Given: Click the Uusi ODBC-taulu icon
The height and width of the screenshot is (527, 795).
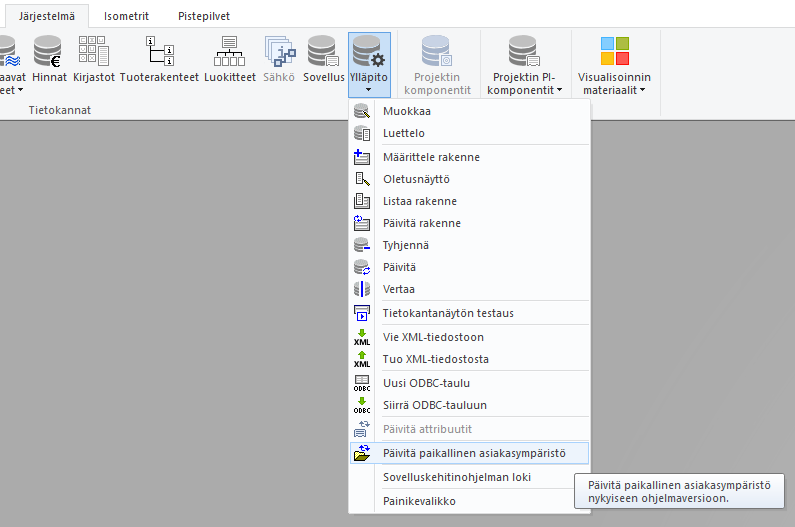Looking at the screenshot, I should pos(362,383).
